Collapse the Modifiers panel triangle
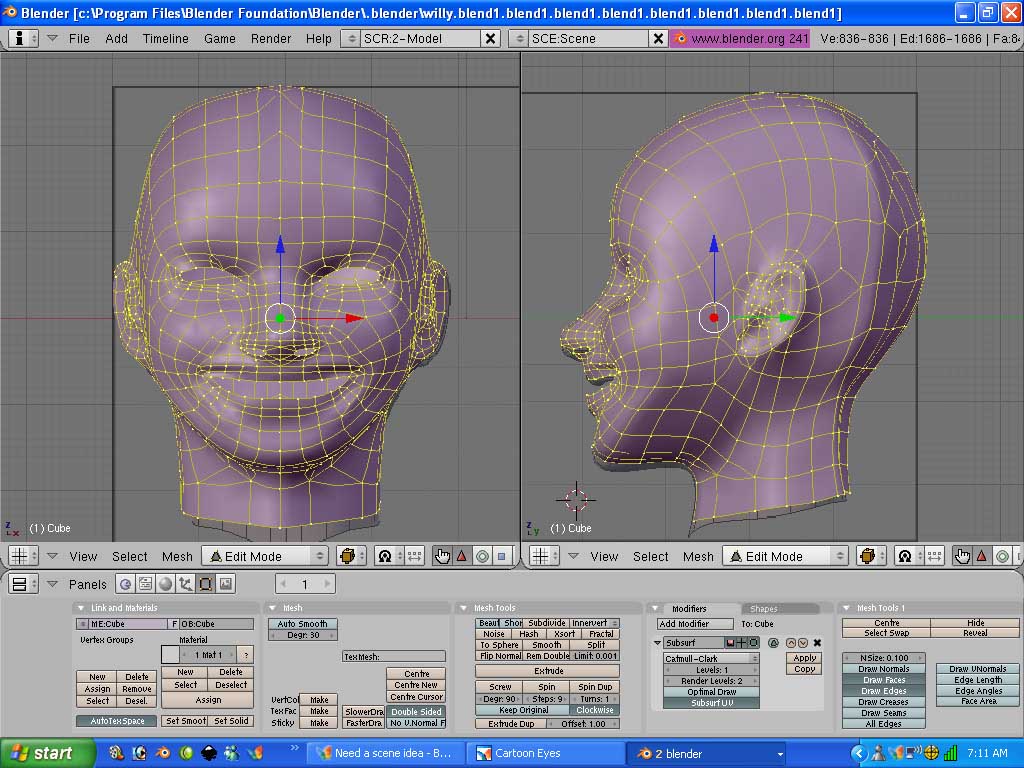The width and height of the screenshot is (1024, 768). coord(655,608)
